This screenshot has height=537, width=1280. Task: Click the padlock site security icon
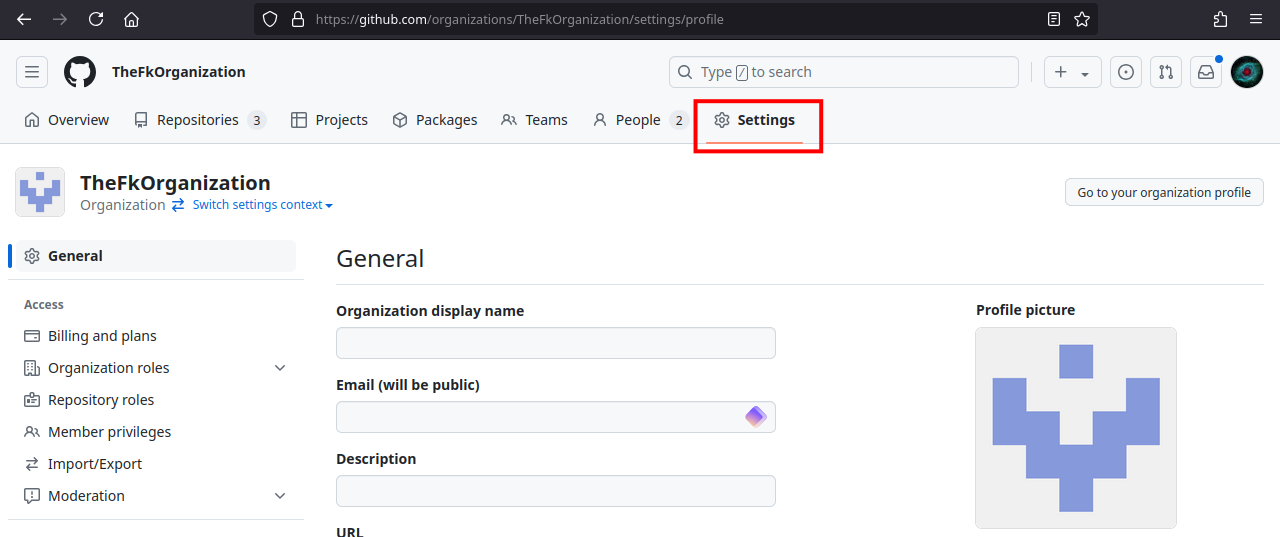pyautogui.click(x=297, y=19)
